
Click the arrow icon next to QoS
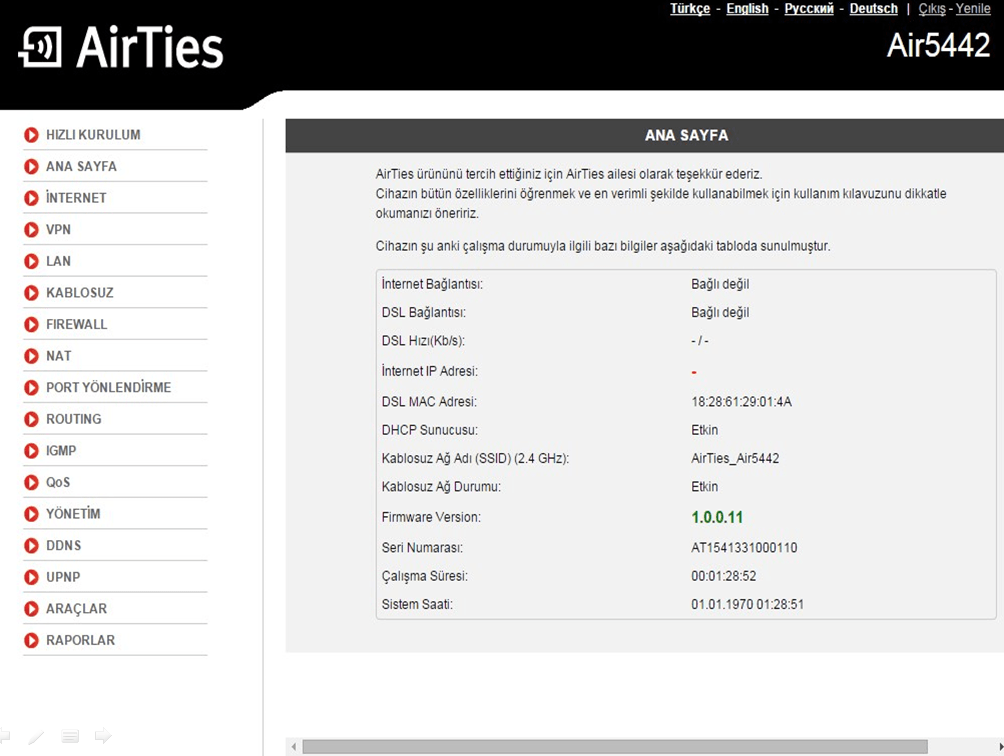pyautogui.click(x=32, y=483)
